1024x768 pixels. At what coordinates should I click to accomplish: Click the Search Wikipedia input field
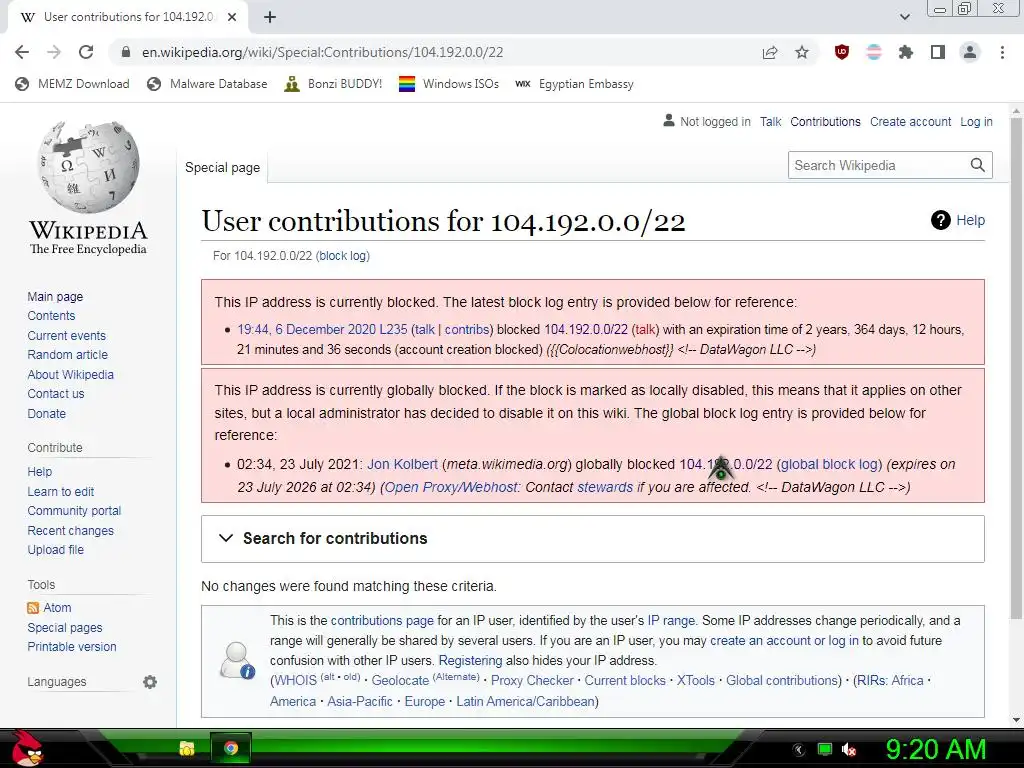(878, 165)
